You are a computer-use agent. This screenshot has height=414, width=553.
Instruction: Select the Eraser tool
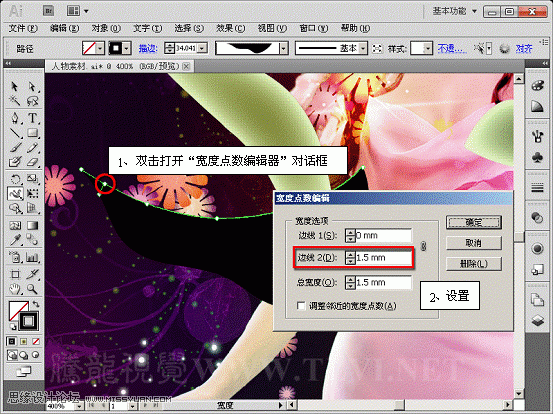(x=32, y=162)
